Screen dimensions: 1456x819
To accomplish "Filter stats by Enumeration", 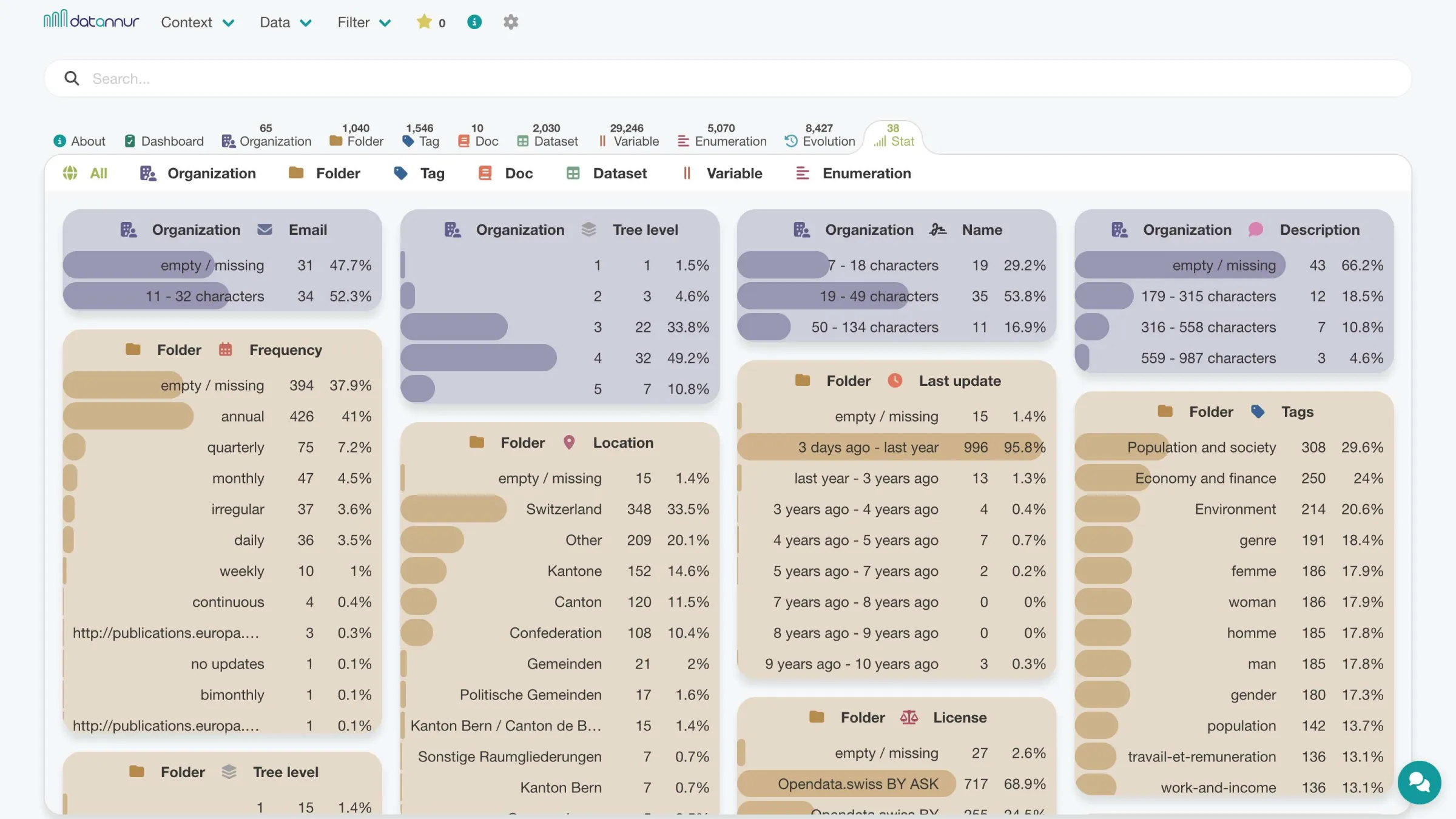I will pyautogui.click(x=853, y=174).
